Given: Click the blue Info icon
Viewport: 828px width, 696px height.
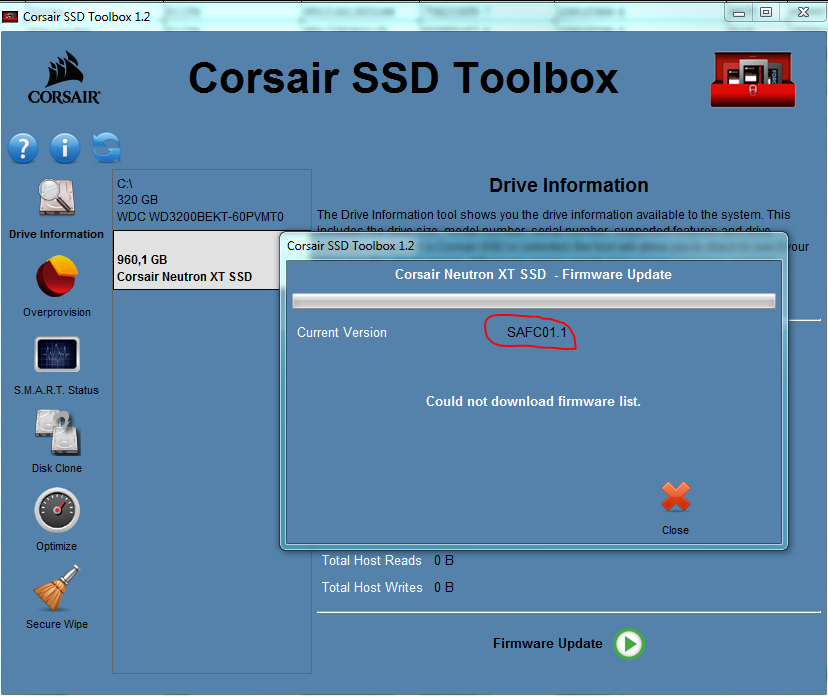Looking at the screenshot, I should click(64, 148).
